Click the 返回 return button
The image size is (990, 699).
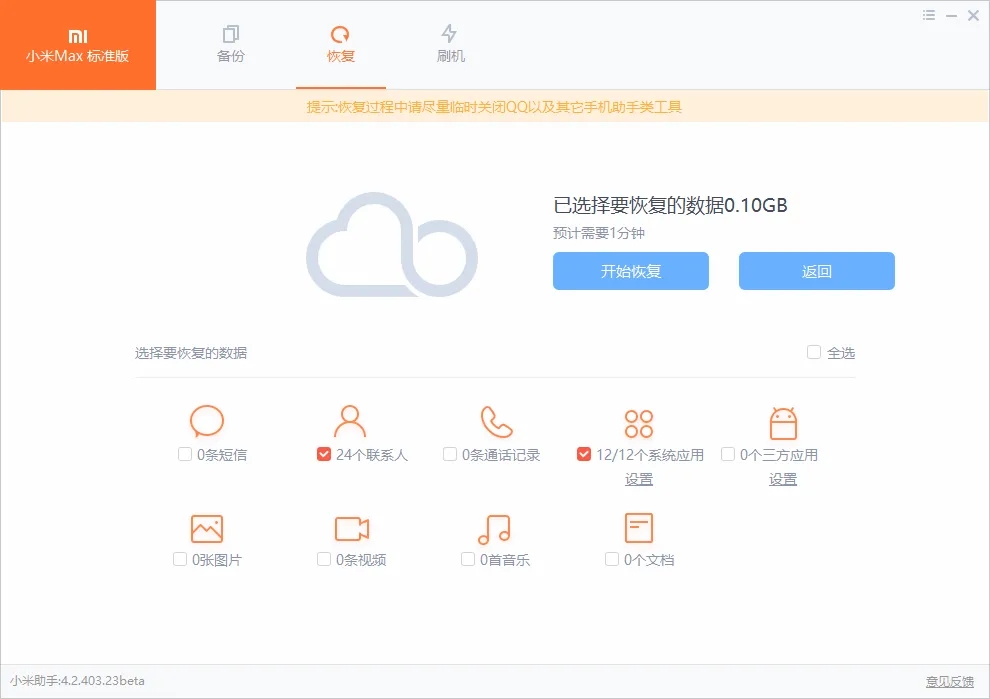(x=816, y=271)
